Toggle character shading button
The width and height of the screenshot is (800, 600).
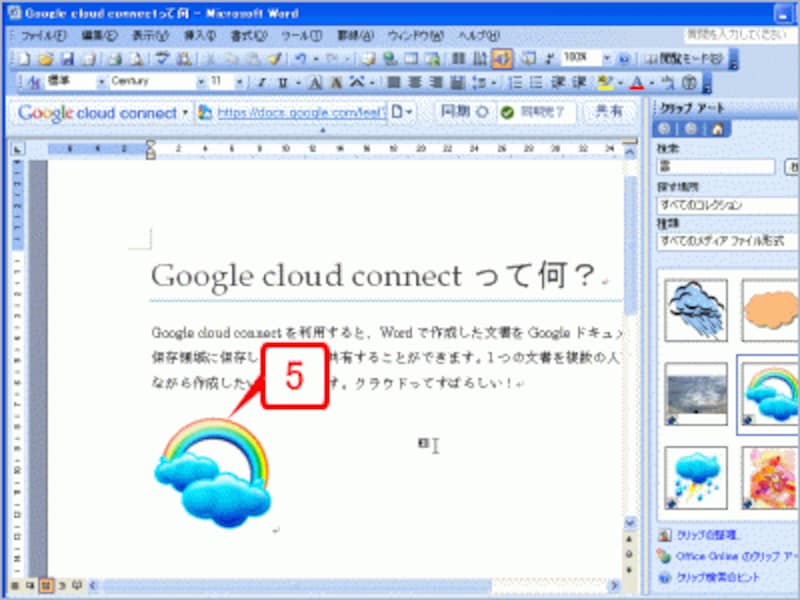[x=336, y=82]
